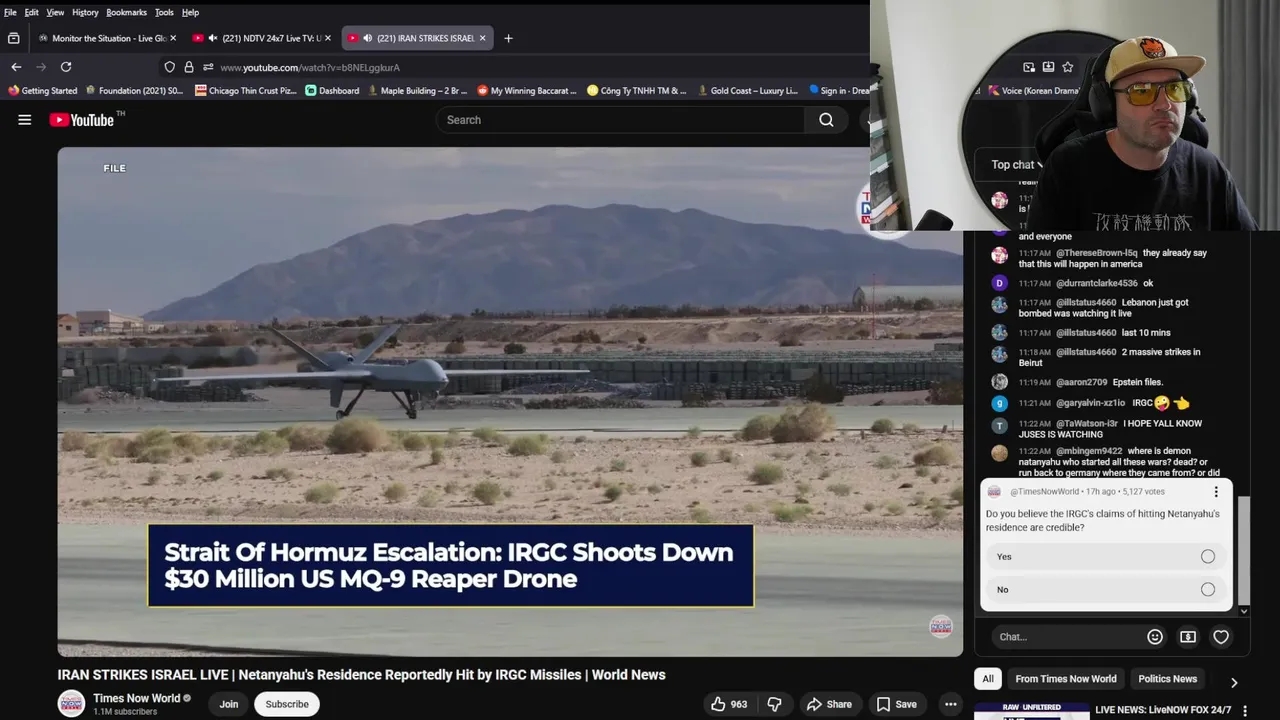Expand the Top chat dropdown

coord(1017,165)
